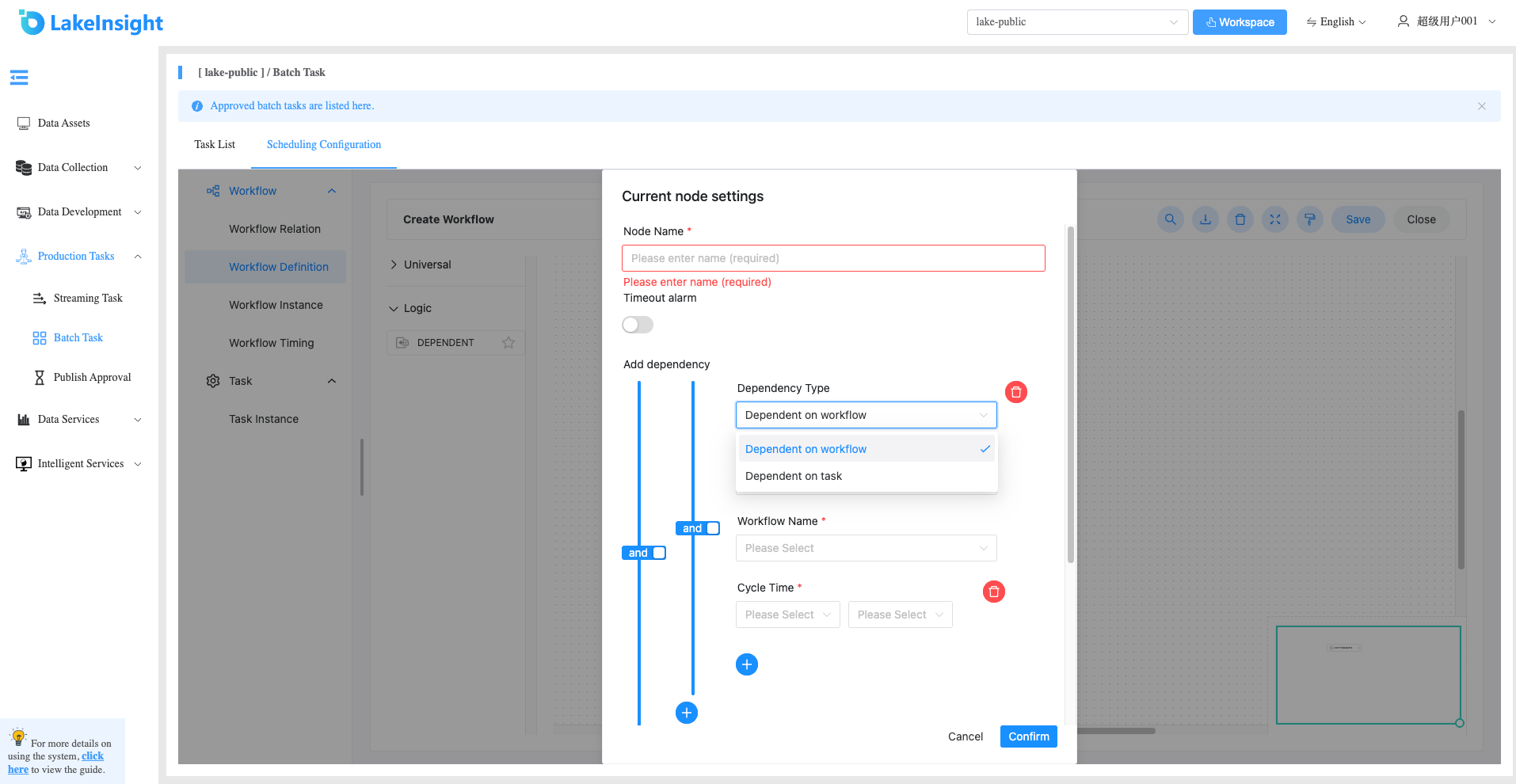1516x784 pixels.
Task: Click Cancel in node settings dialog
Action: click(x=966, y=736)
